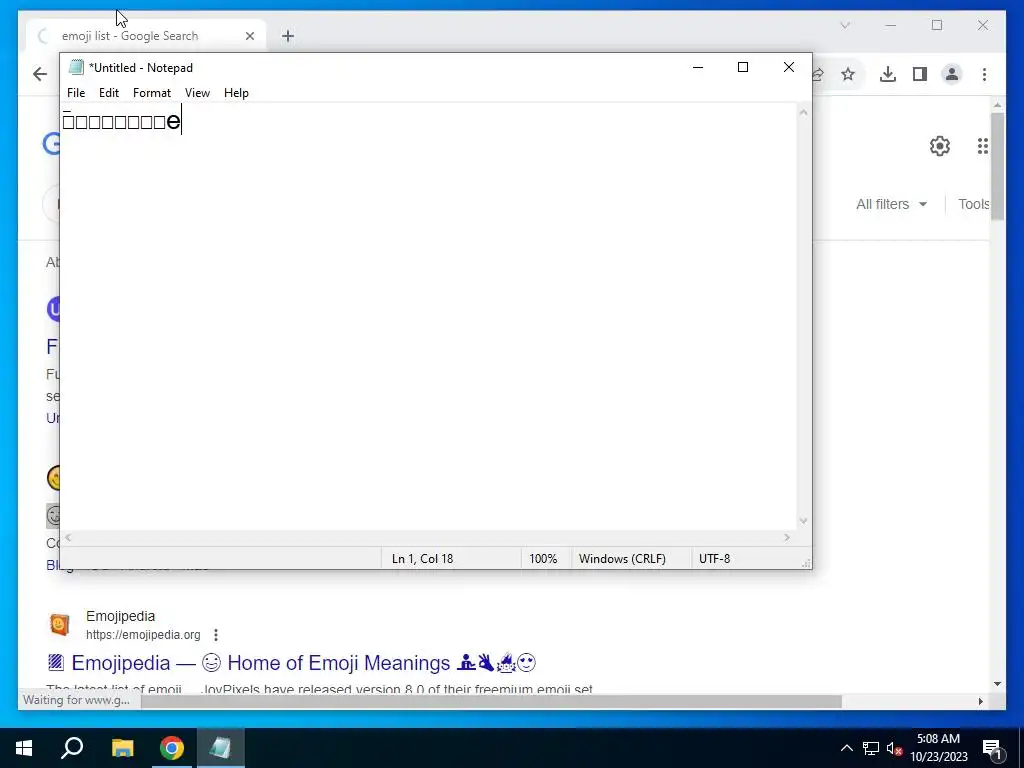The width and height of the screenshot is (1024, 768).
Task: Click the emojipedia.org URL text
Action: [x=143, y=635]
